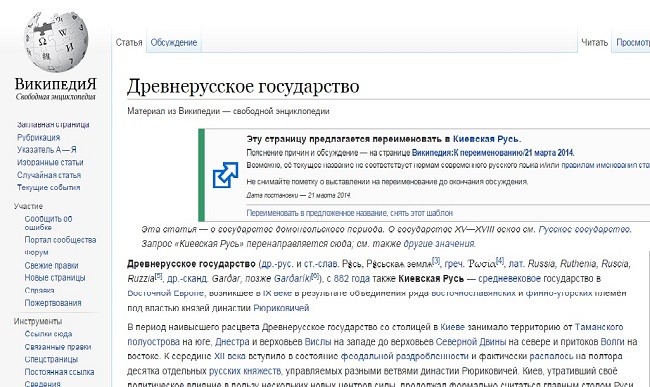Click Переименовать в предложенное название link
The width and height of the screenshot is (650, 387).
(x=317, y=213)
